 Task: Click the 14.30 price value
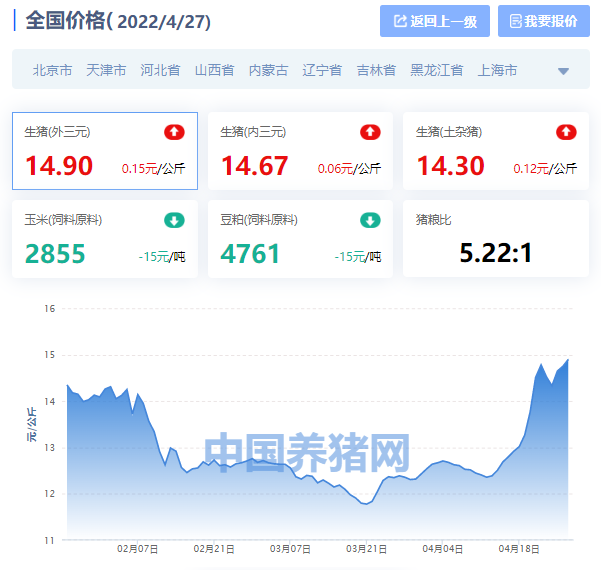(x=451, y=166)
